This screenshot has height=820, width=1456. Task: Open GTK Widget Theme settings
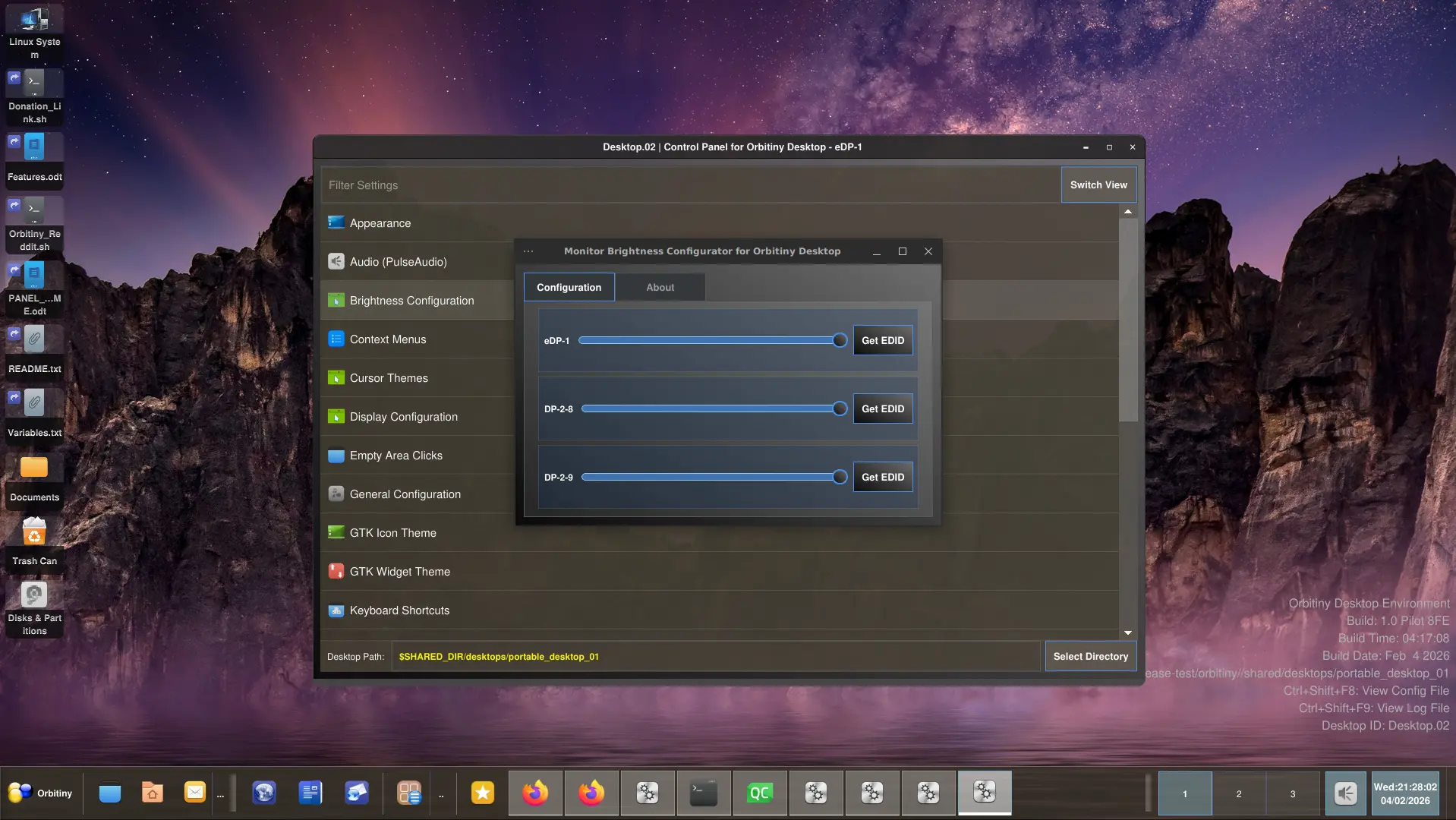pos(399,572)
